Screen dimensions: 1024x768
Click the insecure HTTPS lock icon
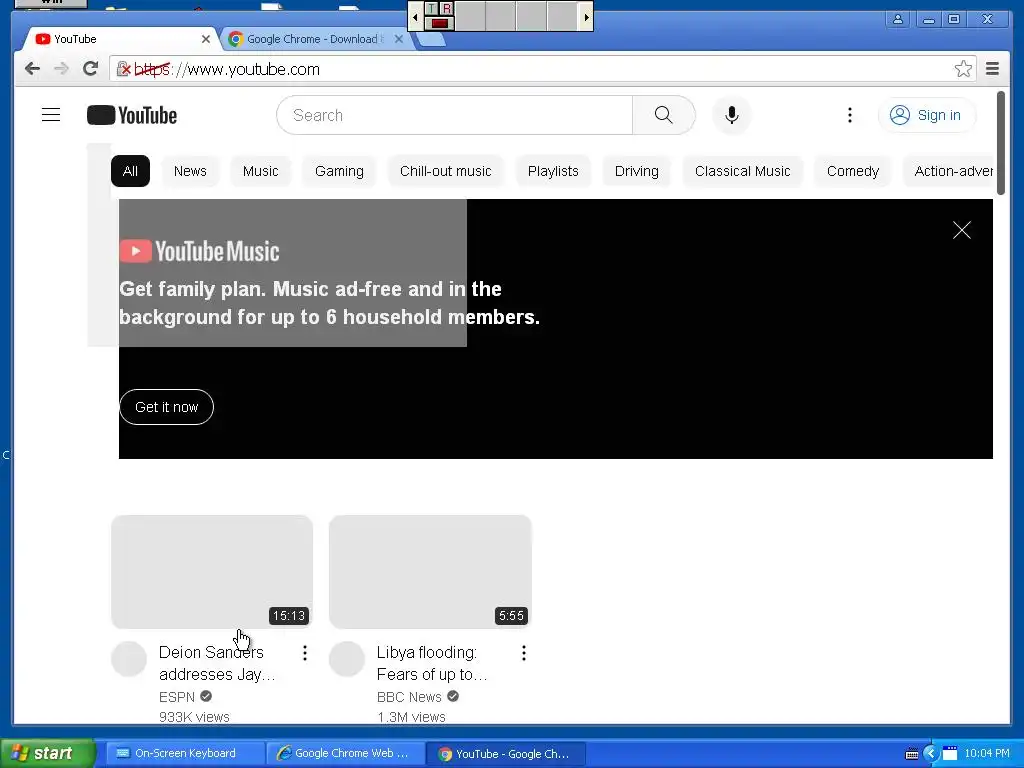point(123,69)
